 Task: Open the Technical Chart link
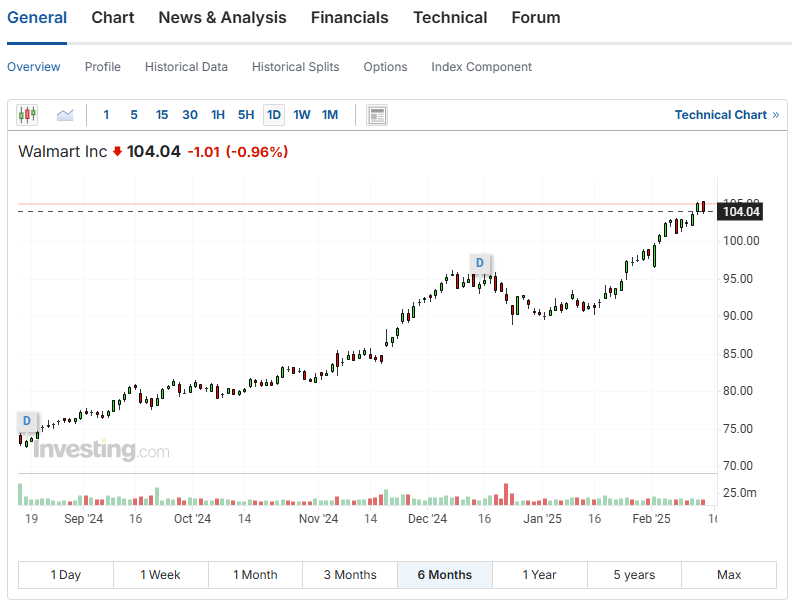(x=727, y=115)
